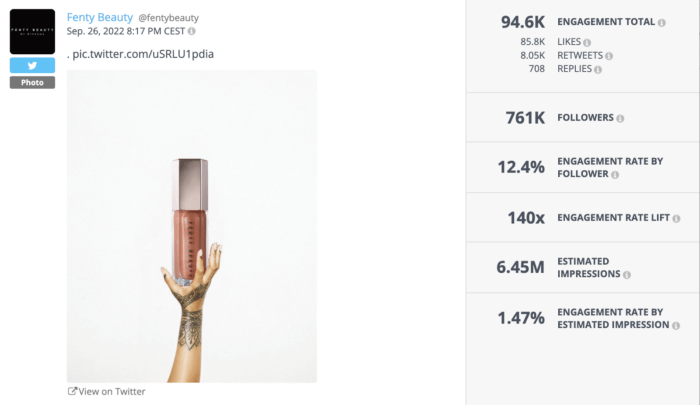The width and height of the screenshot is (700, 405).
Task: Click info icon for Engagement Rate by Estimated Impression
Action: coord(676,326)
